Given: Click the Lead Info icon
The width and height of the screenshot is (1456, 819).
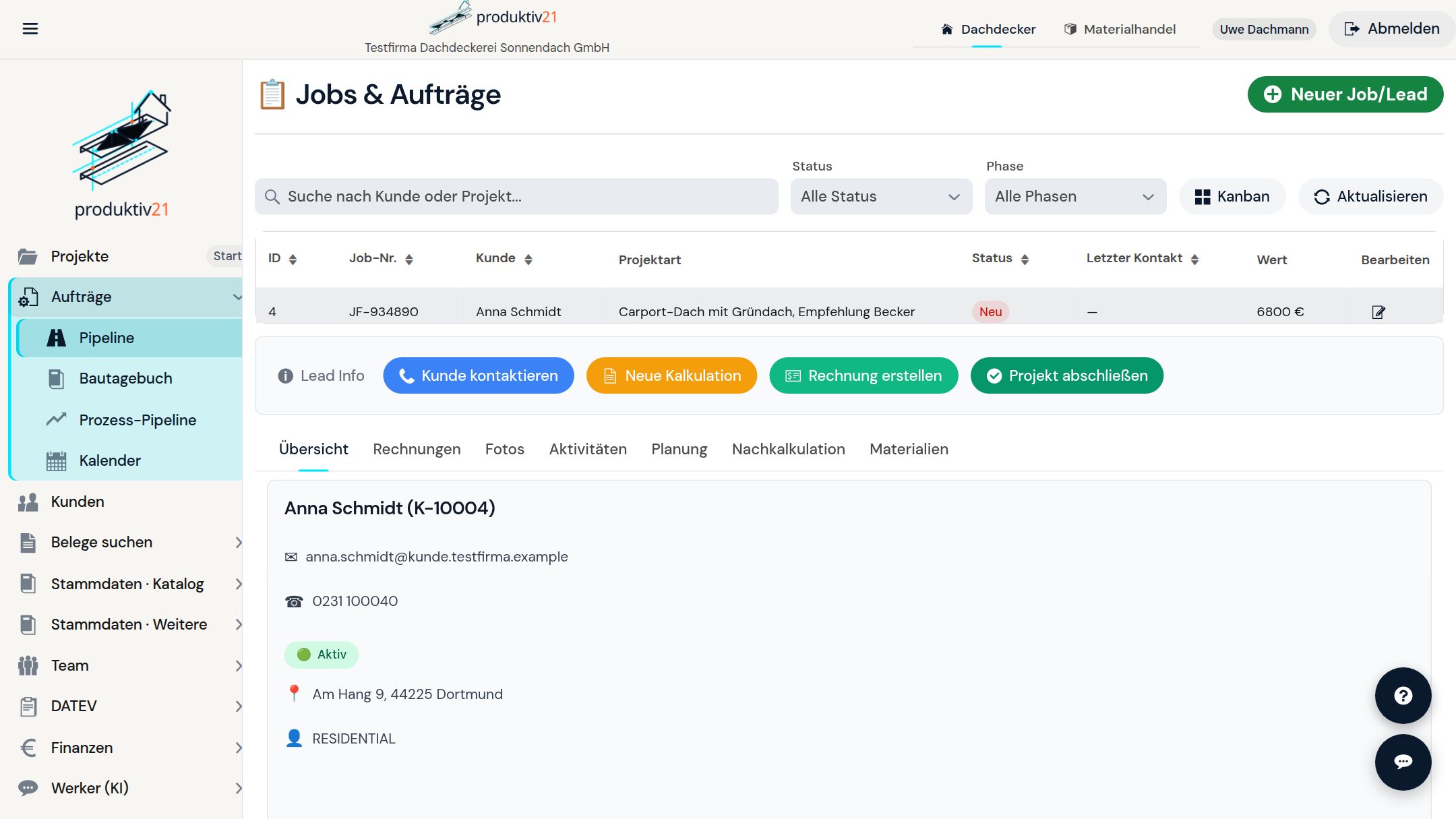Looking at the screenshot, I should pos(285,376).
